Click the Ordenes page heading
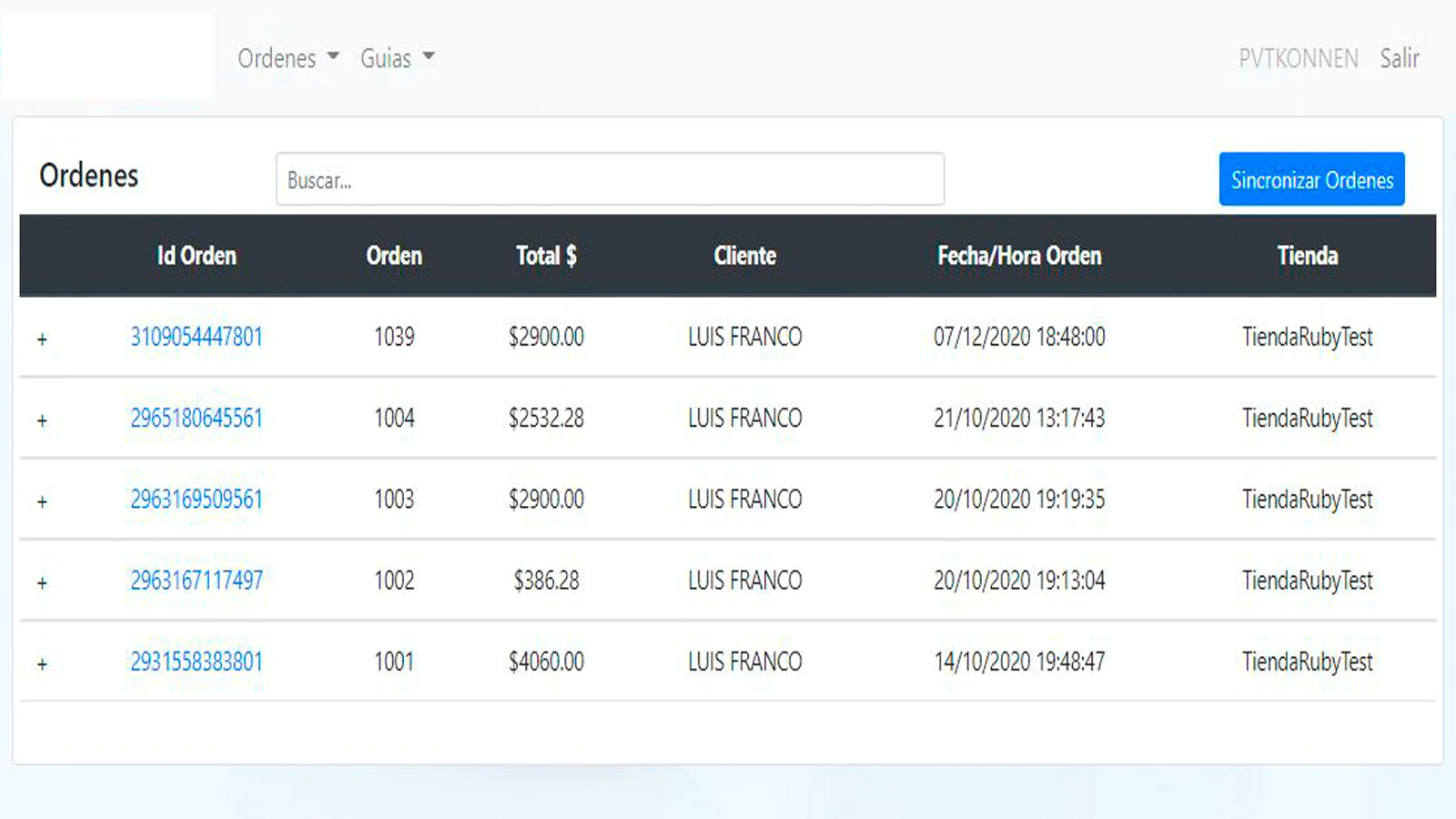1456x819 pixels. (88, 176)
